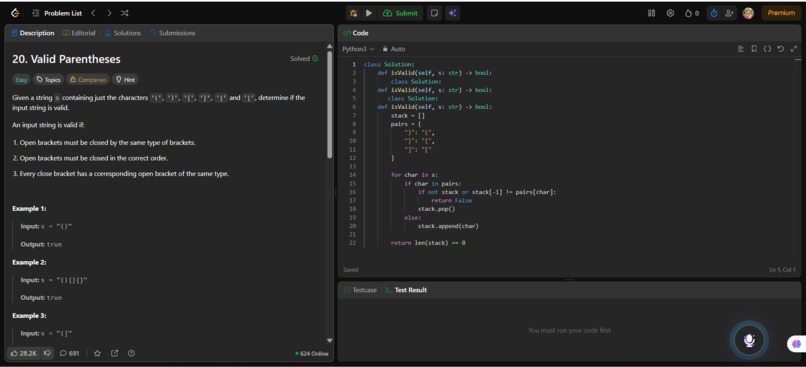Reset code with the undo arrow icon
Image resolution: width=806 pixels, height=367 pixels.
[780, 49]
